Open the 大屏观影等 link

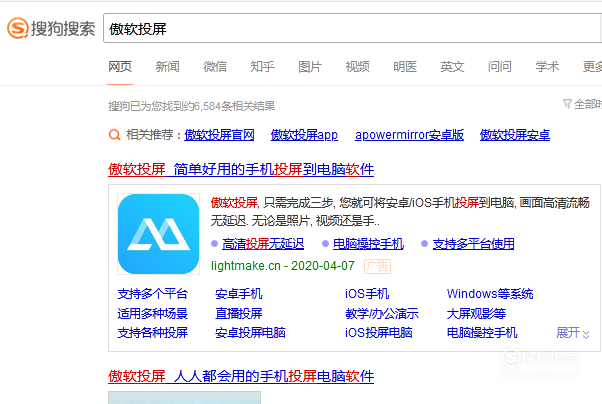pyautogui.click(x=476, y=313)
